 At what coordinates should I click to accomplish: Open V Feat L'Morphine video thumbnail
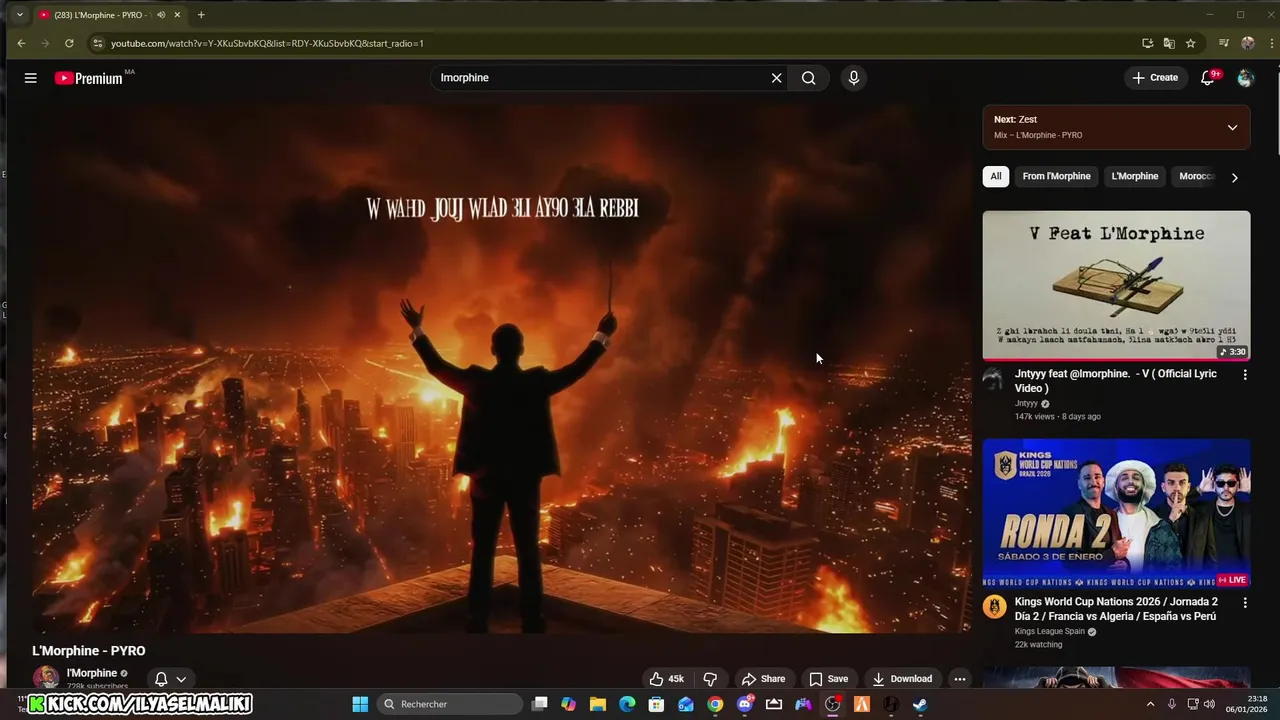click(x=1116, y=285)
